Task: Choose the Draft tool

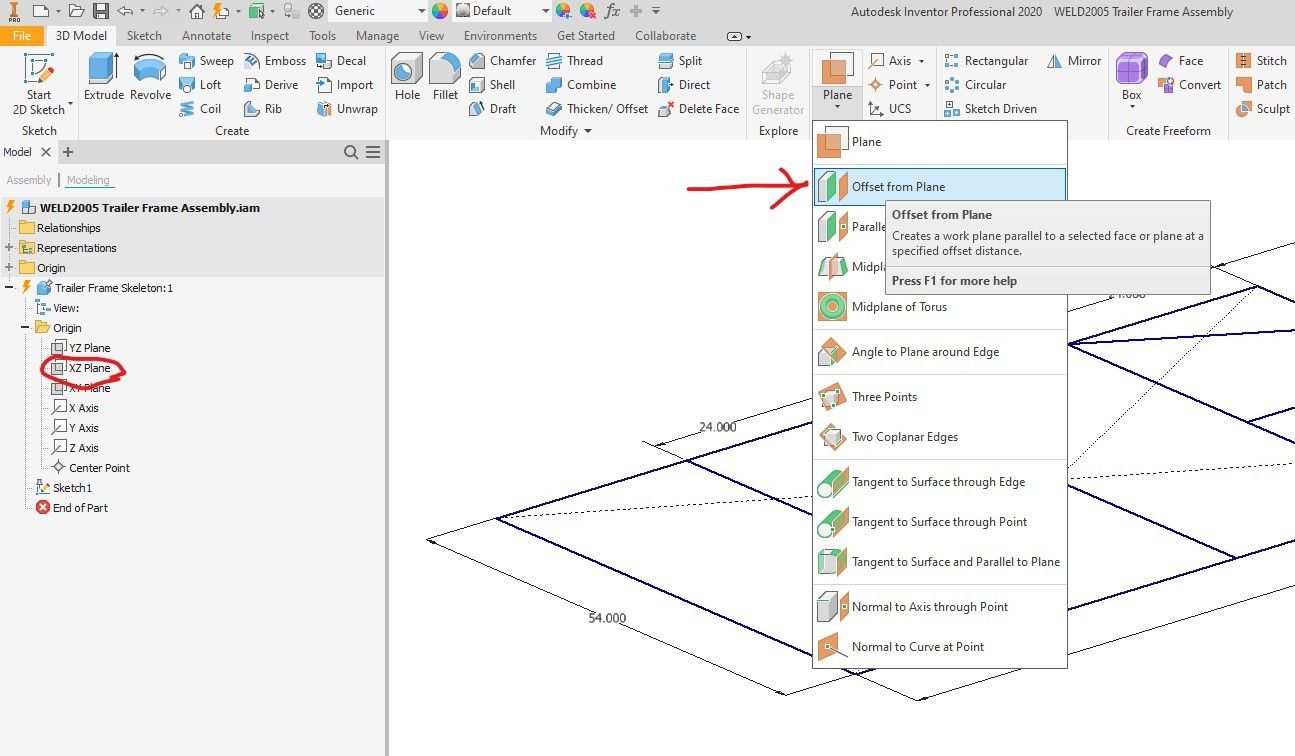Action: click(492, 109)
